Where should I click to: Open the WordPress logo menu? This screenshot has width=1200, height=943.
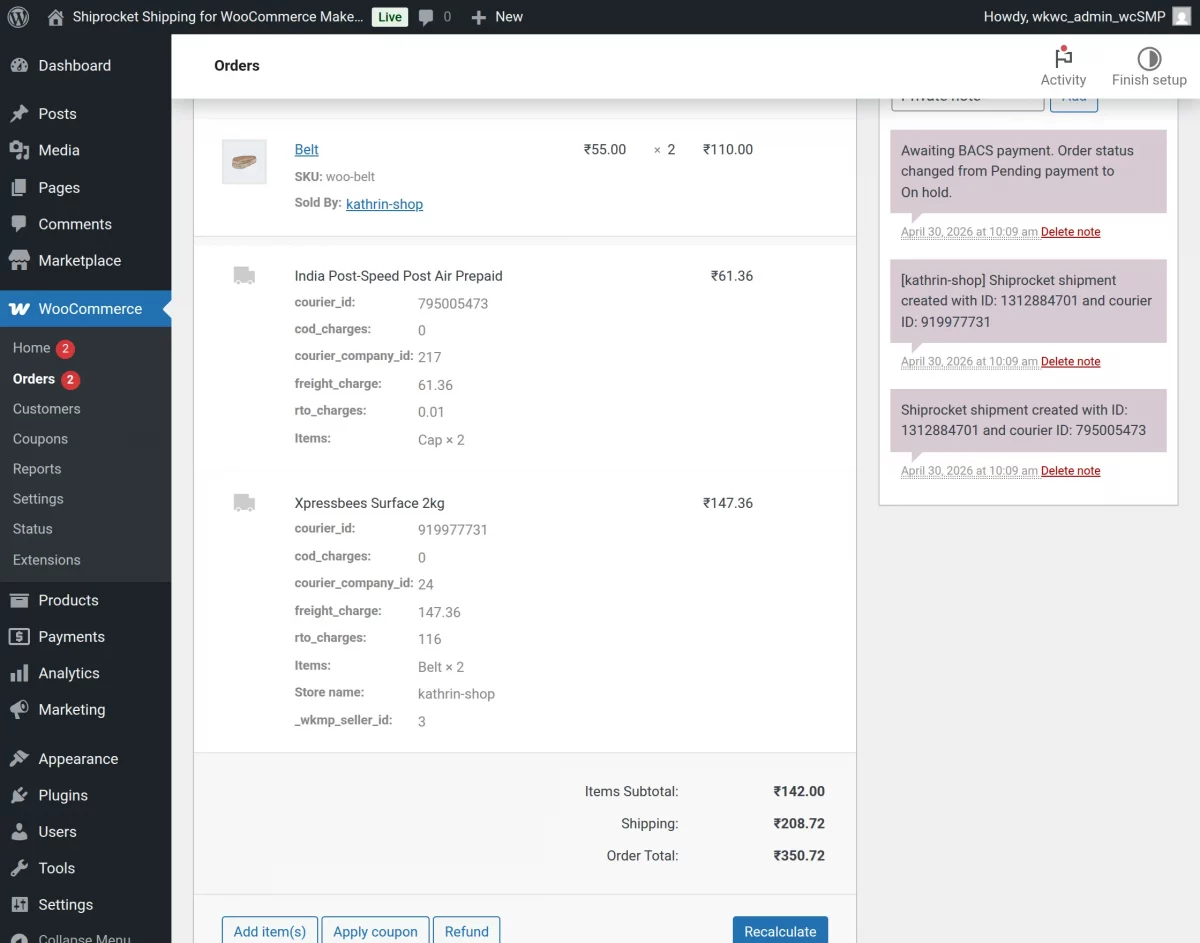[18, 17]
